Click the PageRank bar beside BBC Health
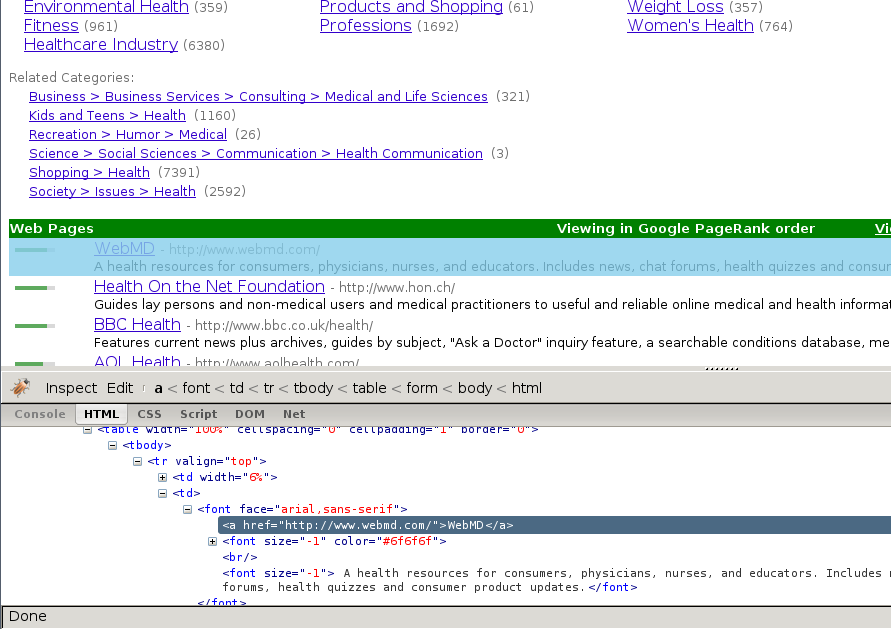 coord(34,325)
